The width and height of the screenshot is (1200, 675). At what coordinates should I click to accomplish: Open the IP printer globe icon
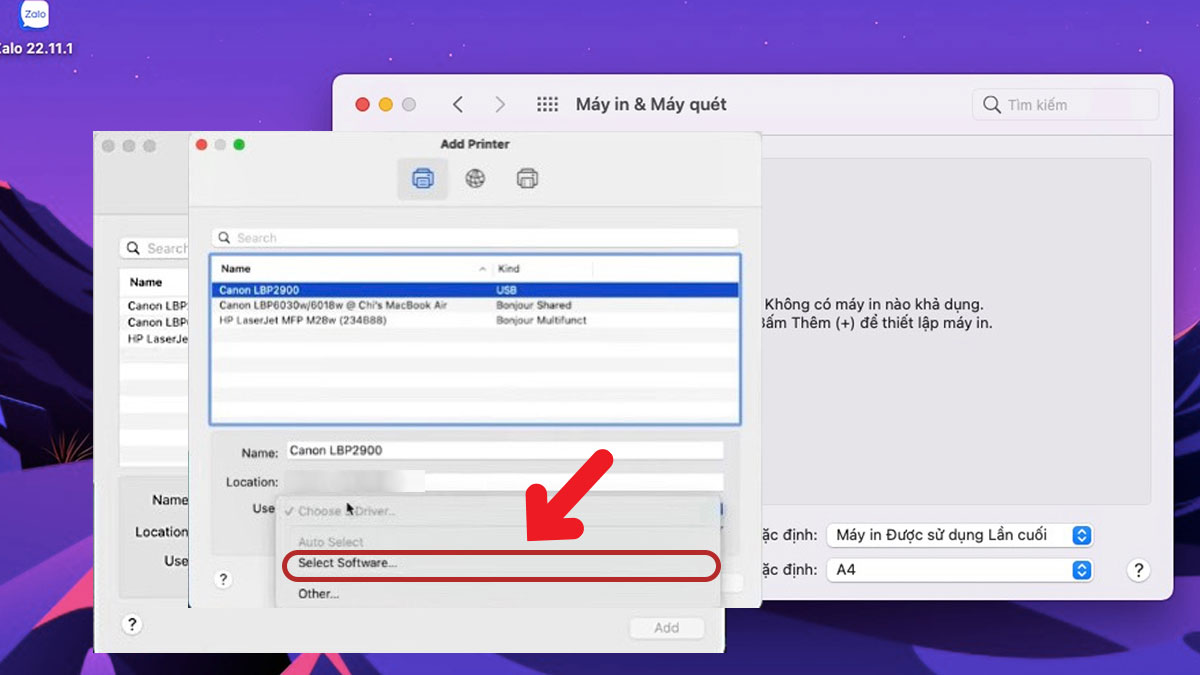[474, 179]
